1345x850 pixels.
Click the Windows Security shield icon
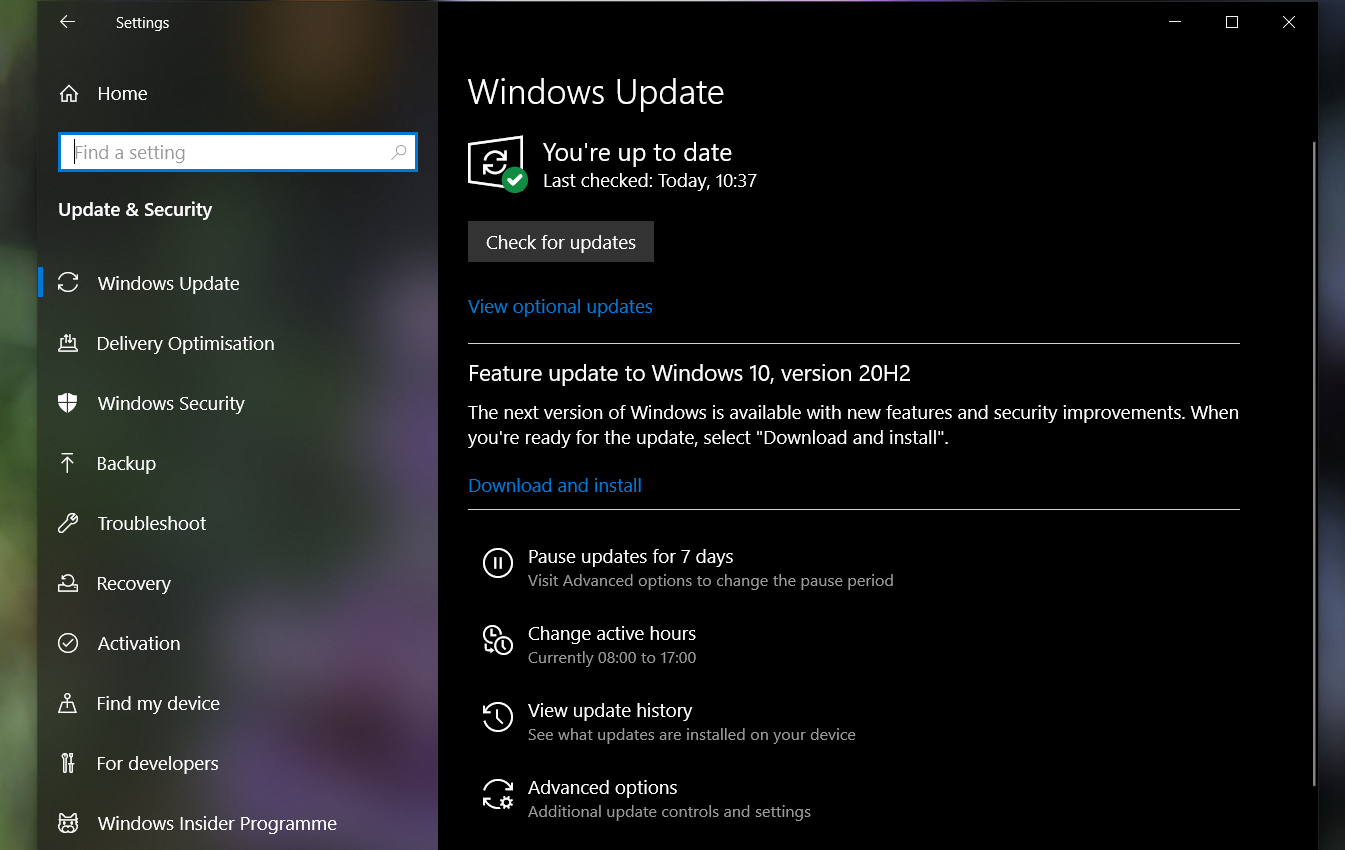68,403
